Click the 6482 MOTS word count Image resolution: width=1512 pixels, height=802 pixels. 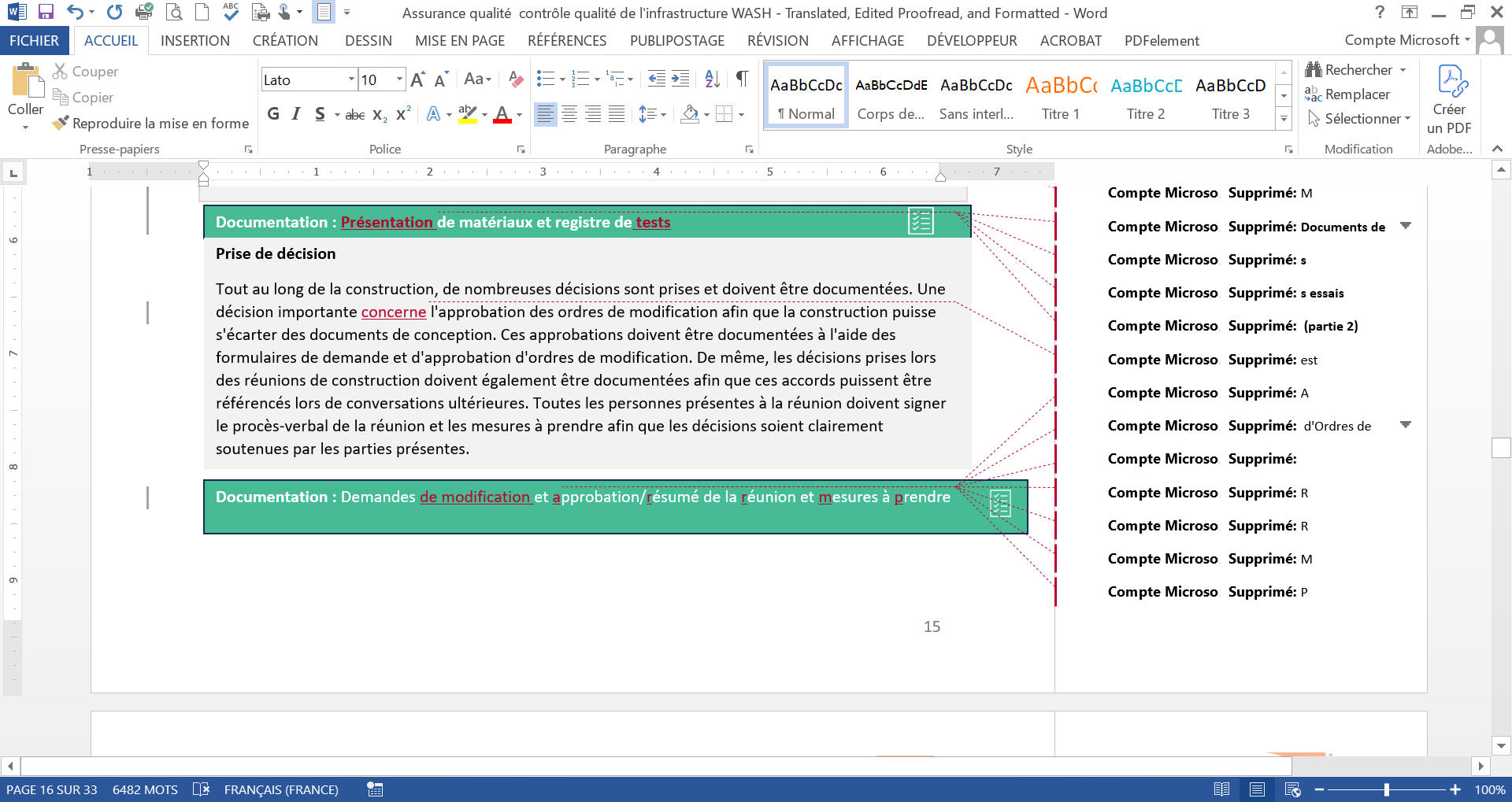click(x=145, y=789)
